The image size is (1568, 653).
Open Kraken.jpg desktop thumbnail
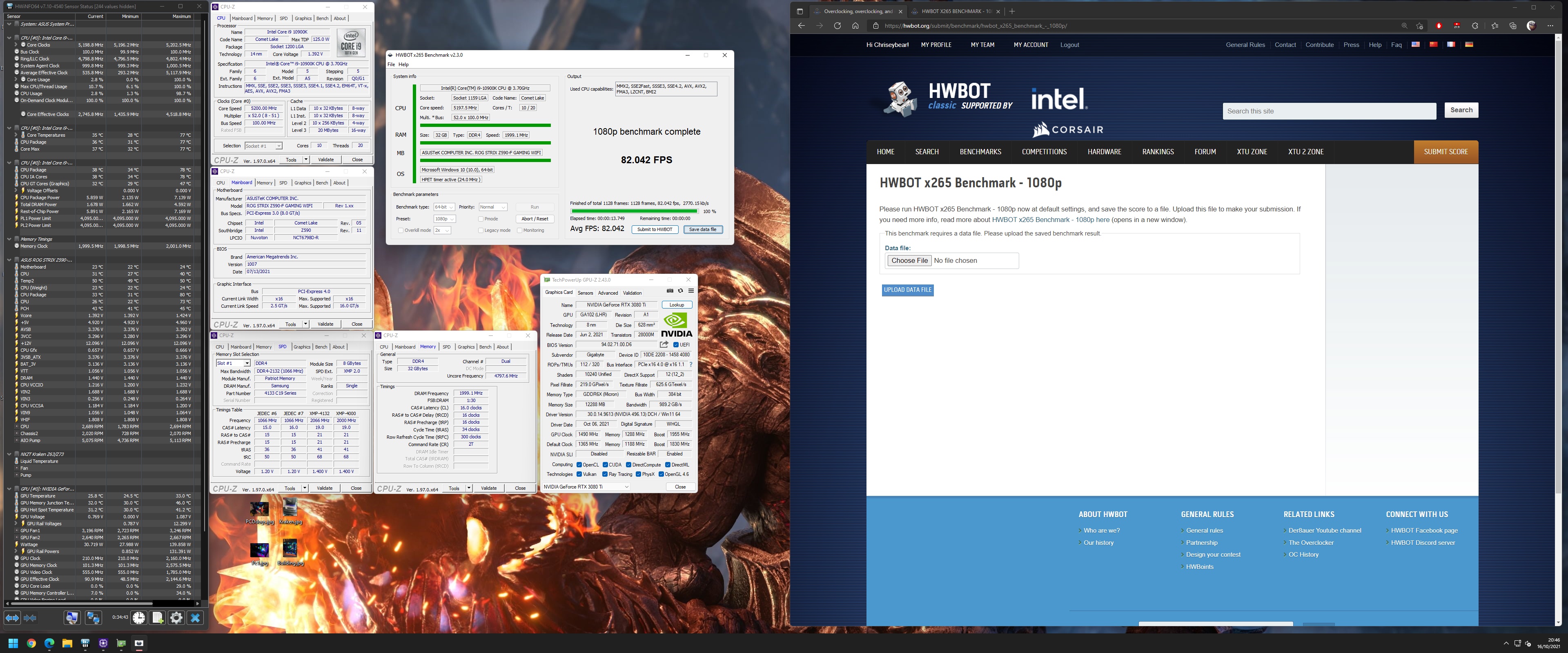290,511
